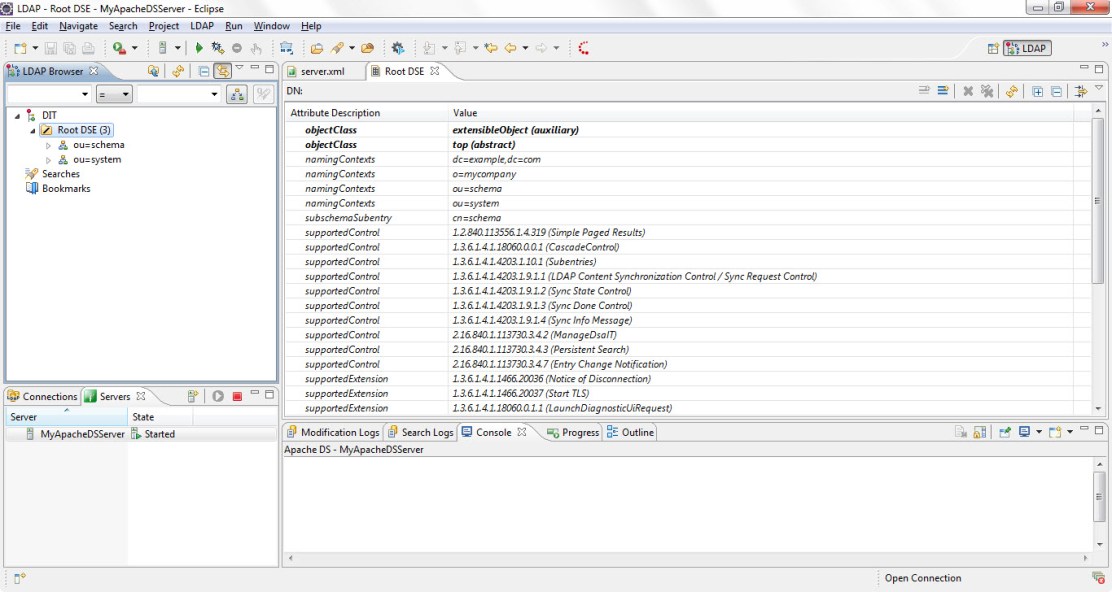The image size is (1112, 592).
Task: Toggle the LDAP perspective button
Action: [1028, 48]
